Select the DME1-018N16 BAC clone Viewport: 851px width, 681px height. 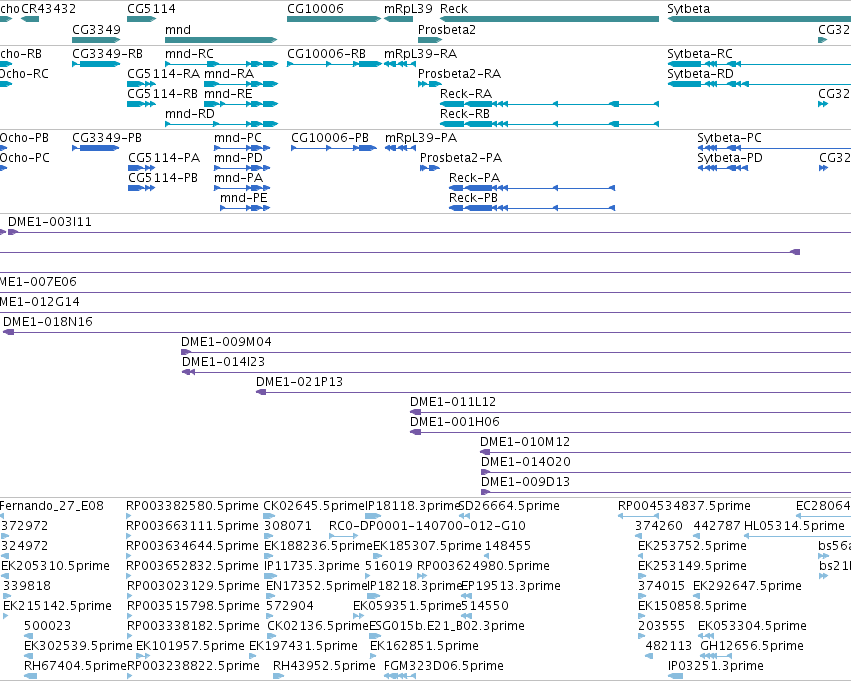click(x=427, y=332)
